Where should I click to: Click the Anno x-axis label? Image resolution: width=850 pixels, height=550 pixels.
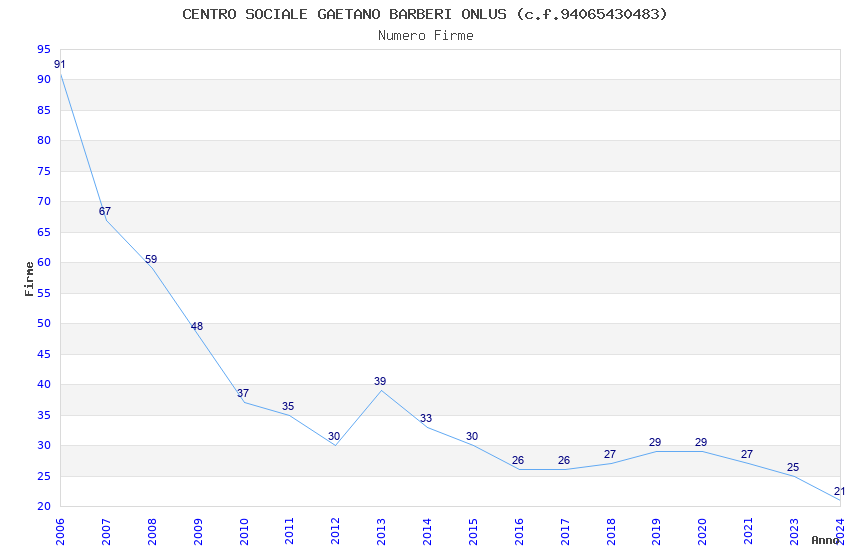tap(825, 540)
